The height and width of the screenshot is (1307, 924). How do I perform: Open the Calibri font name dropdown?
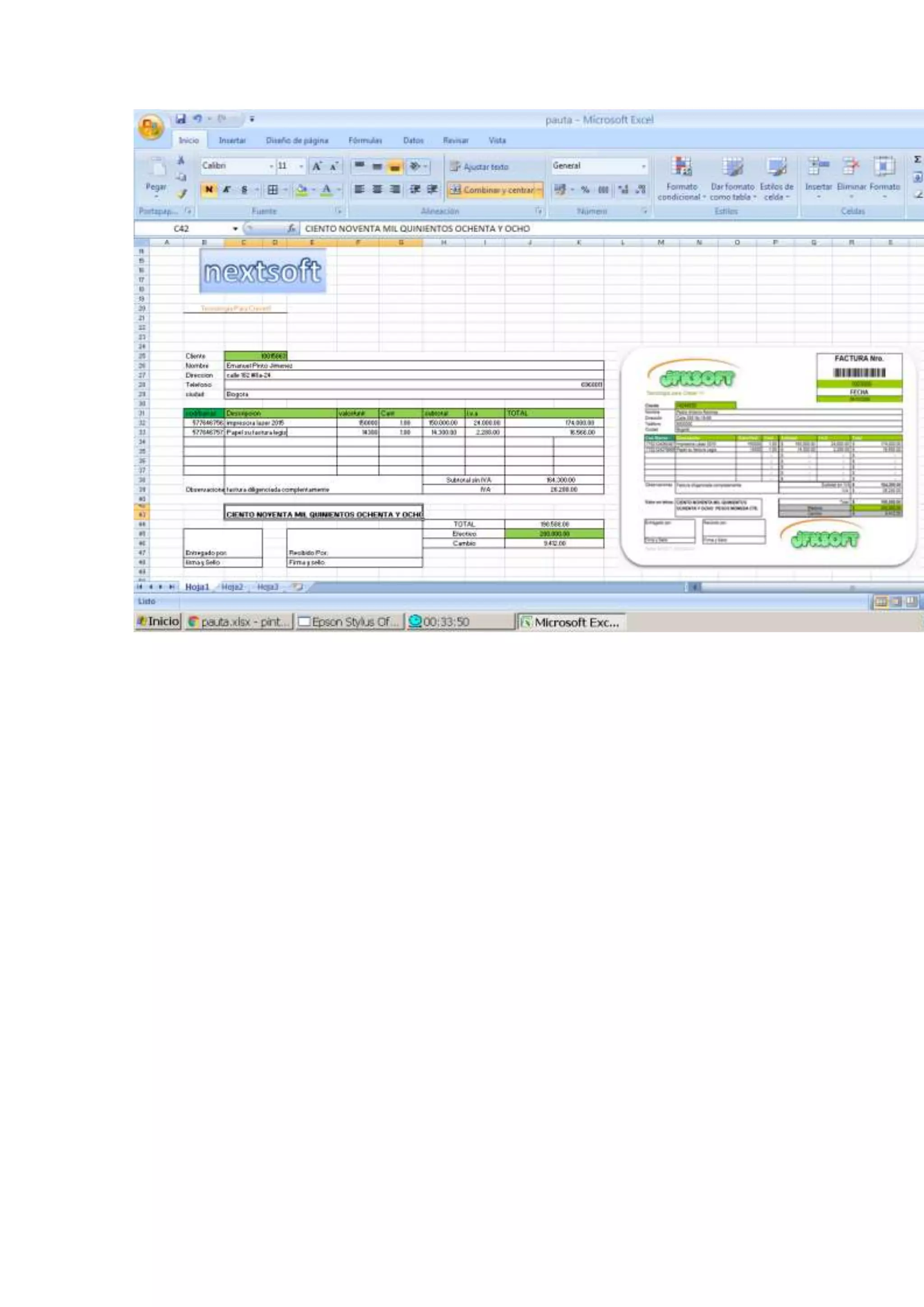pos(272,166)
